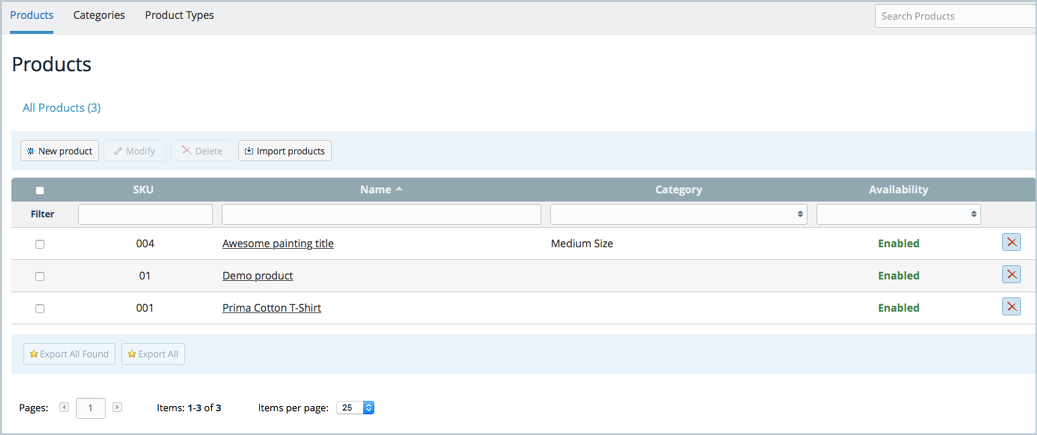Open the Product Types tab

click(x=180, y=15)
